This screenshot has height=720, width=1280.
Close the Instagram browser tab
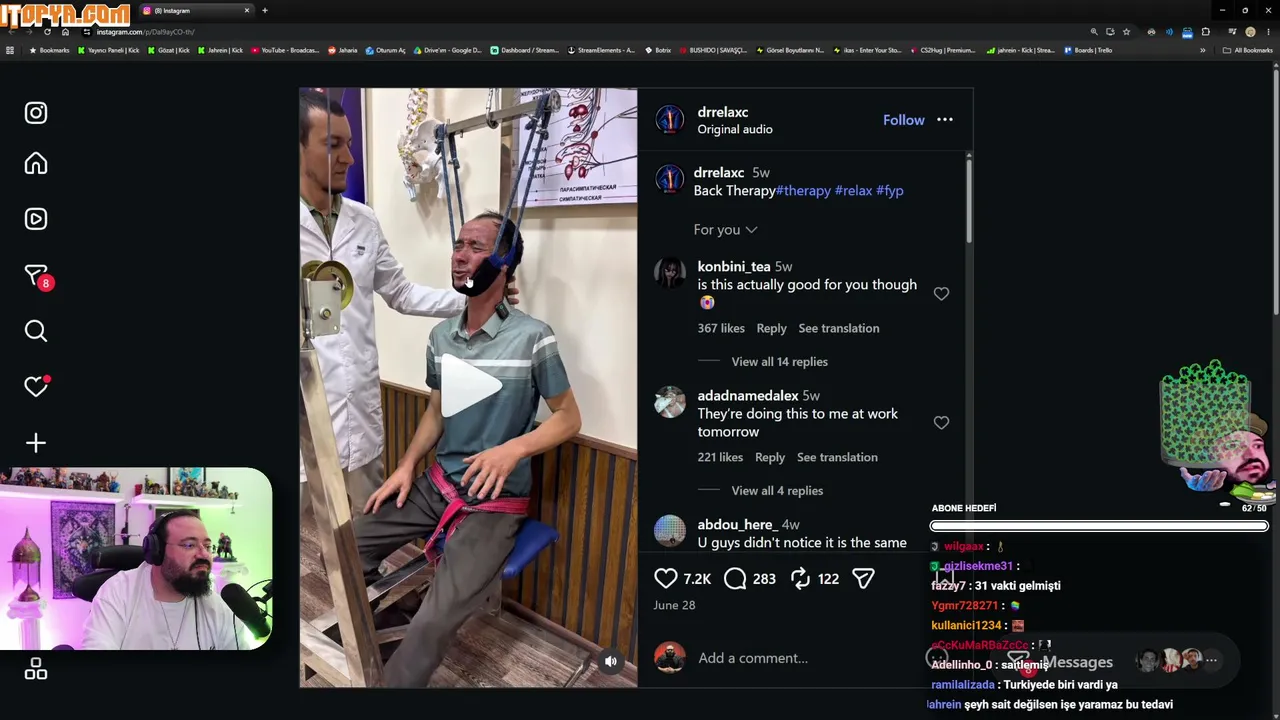(x=247, y=11)
